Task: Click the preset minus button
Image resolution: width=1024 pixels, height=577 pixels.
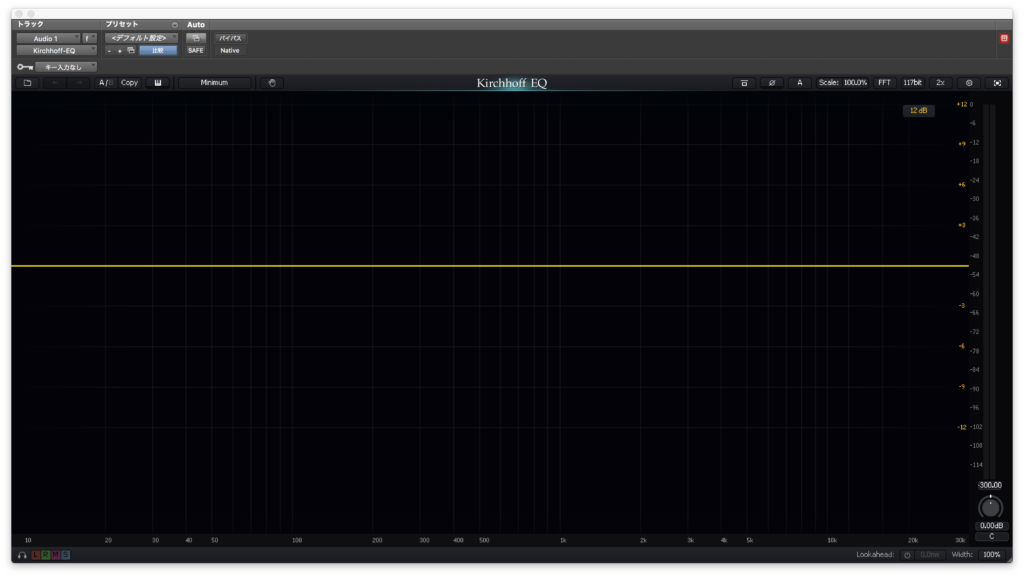Action: point(109,50)
